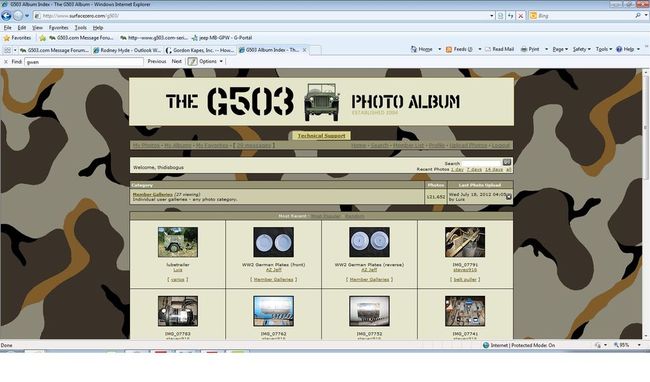This screenshot has width=650, height=382.
Task: Open the Safety dropdown menu
Action: pyautogui.click(x=582, y=49)
